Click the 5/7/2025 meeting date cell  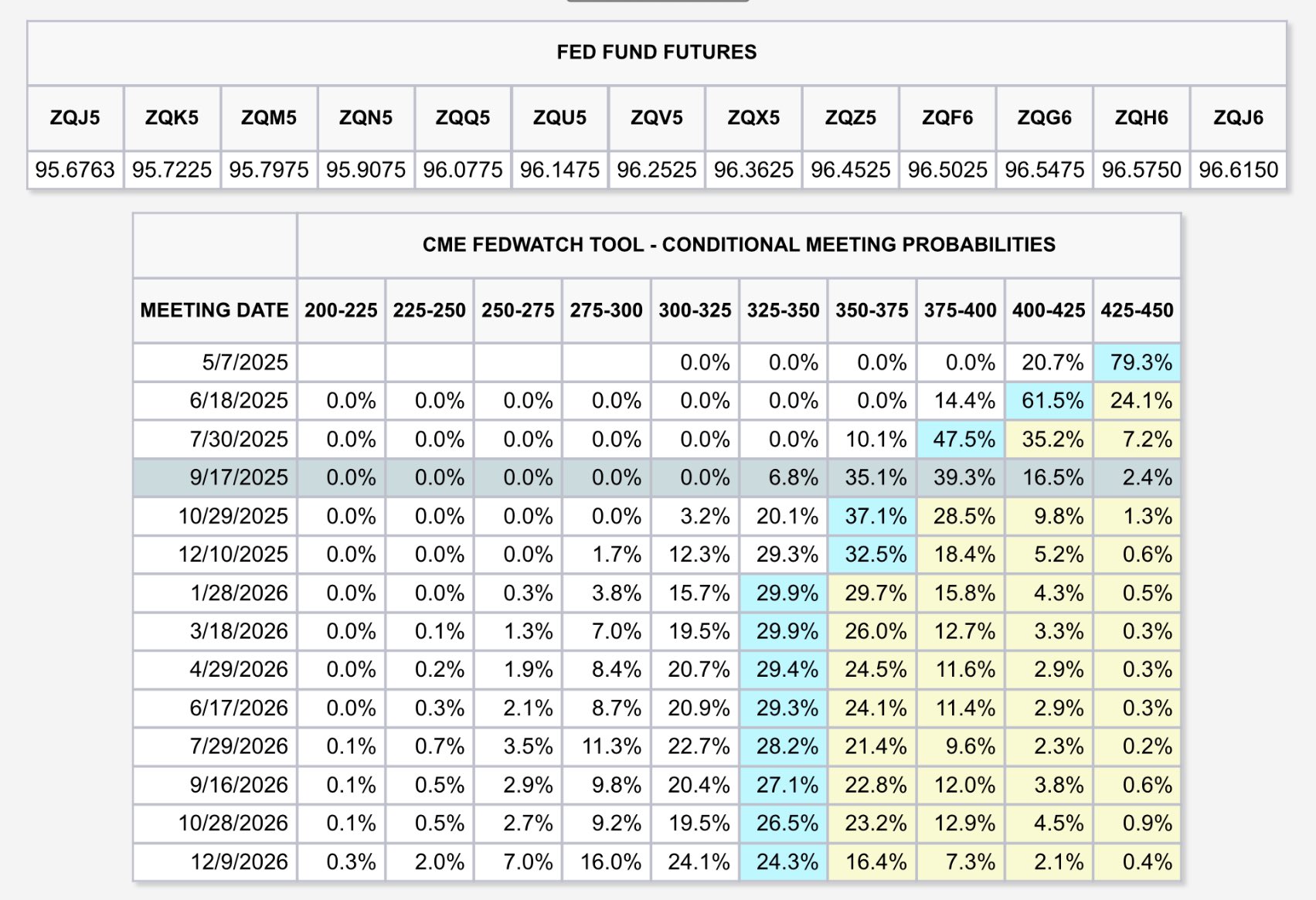click(245, 362)
